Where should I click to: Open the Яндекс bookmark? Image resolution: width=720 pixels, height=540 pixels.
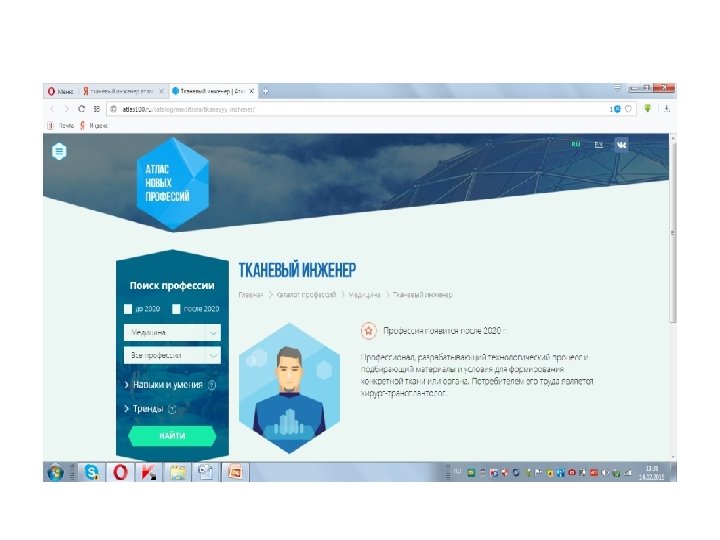click(x=94, y=125)
